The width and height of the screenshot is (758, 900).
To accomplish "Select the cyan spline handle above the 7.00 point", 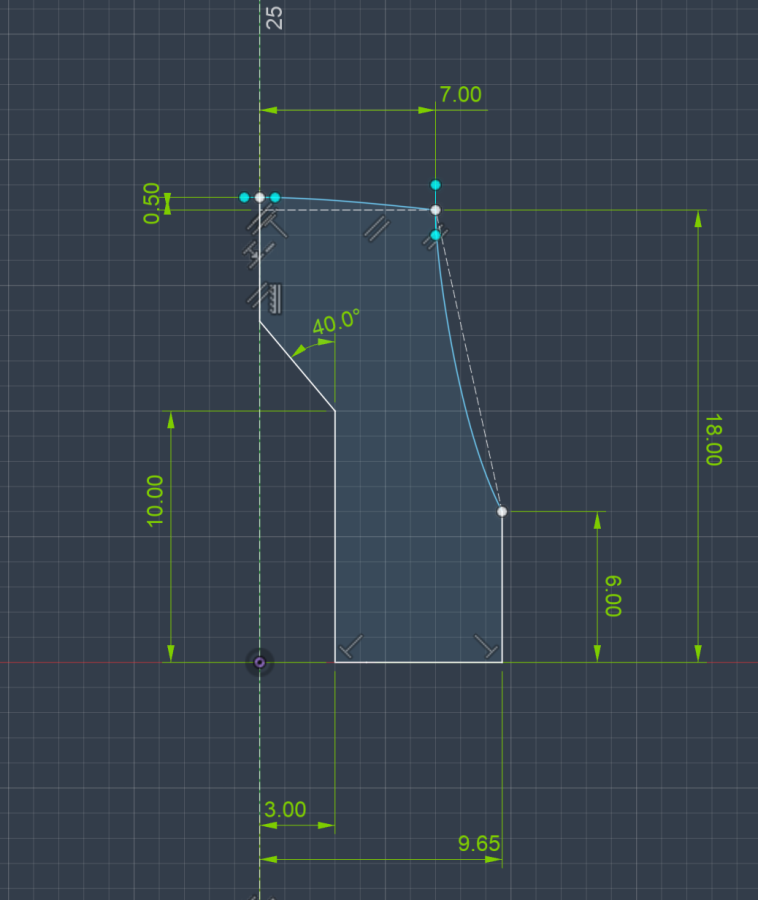I will (435, 185).
